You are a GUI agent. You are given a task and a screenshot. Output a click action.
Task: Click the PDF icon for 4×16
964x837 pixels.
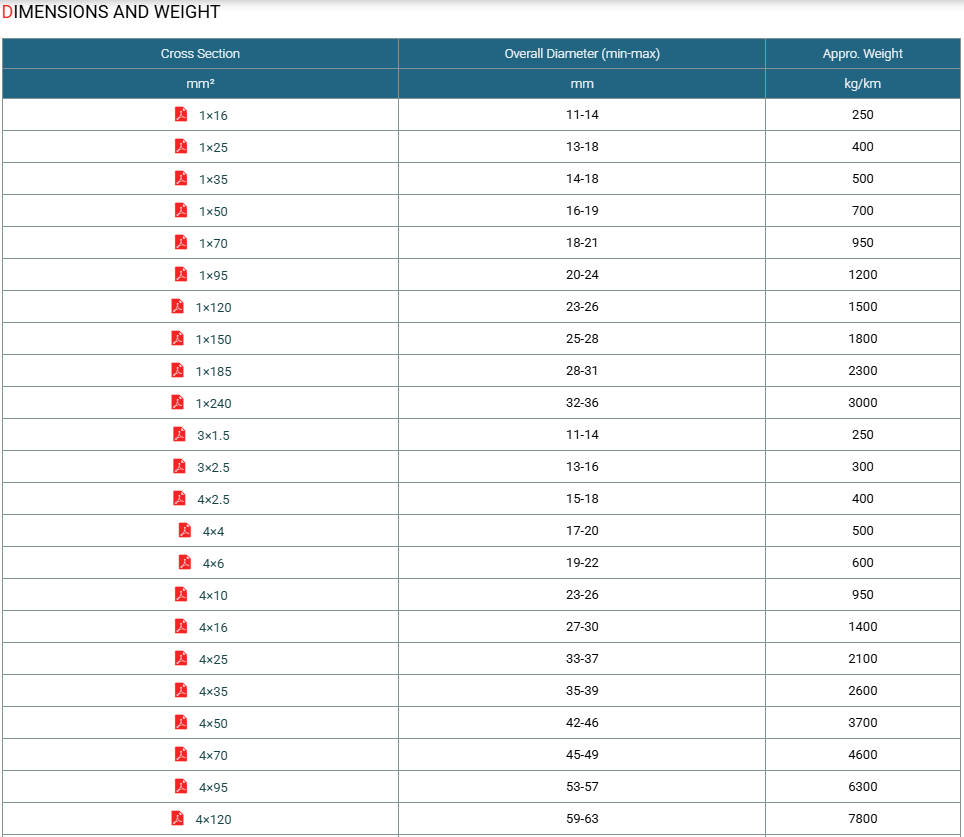tap(181, 626)
